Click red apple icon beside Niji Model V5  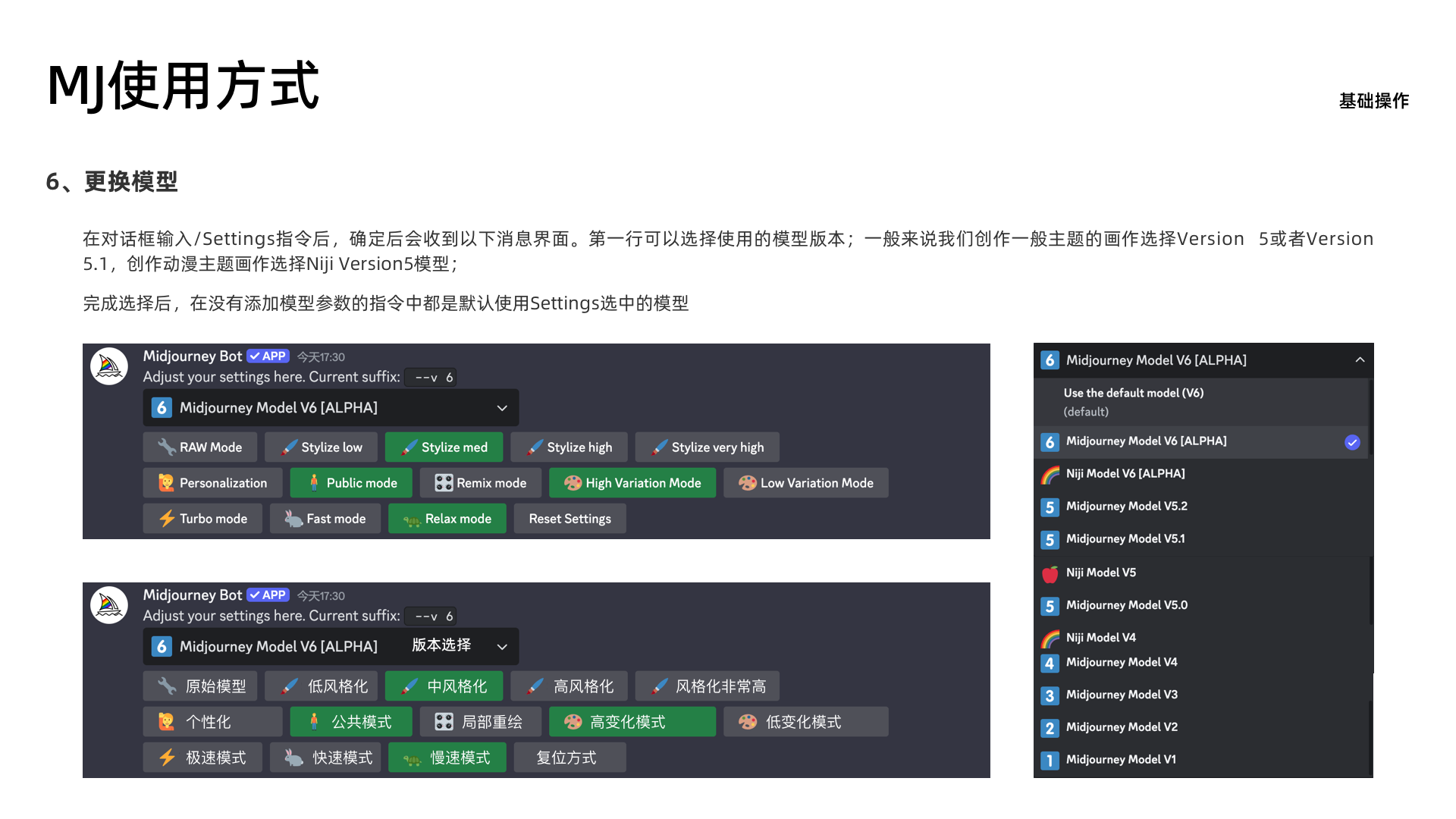1050,573
